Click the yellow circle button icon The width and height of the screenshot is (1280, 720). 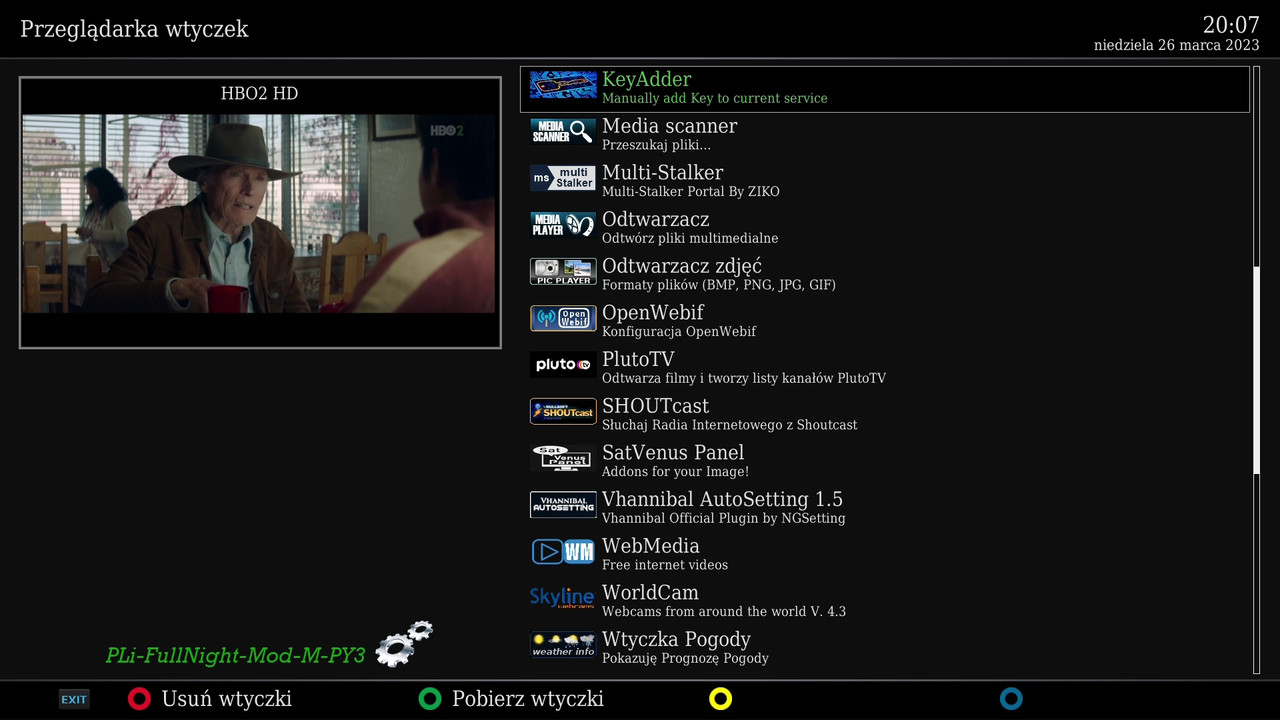[x=720, y=699]
